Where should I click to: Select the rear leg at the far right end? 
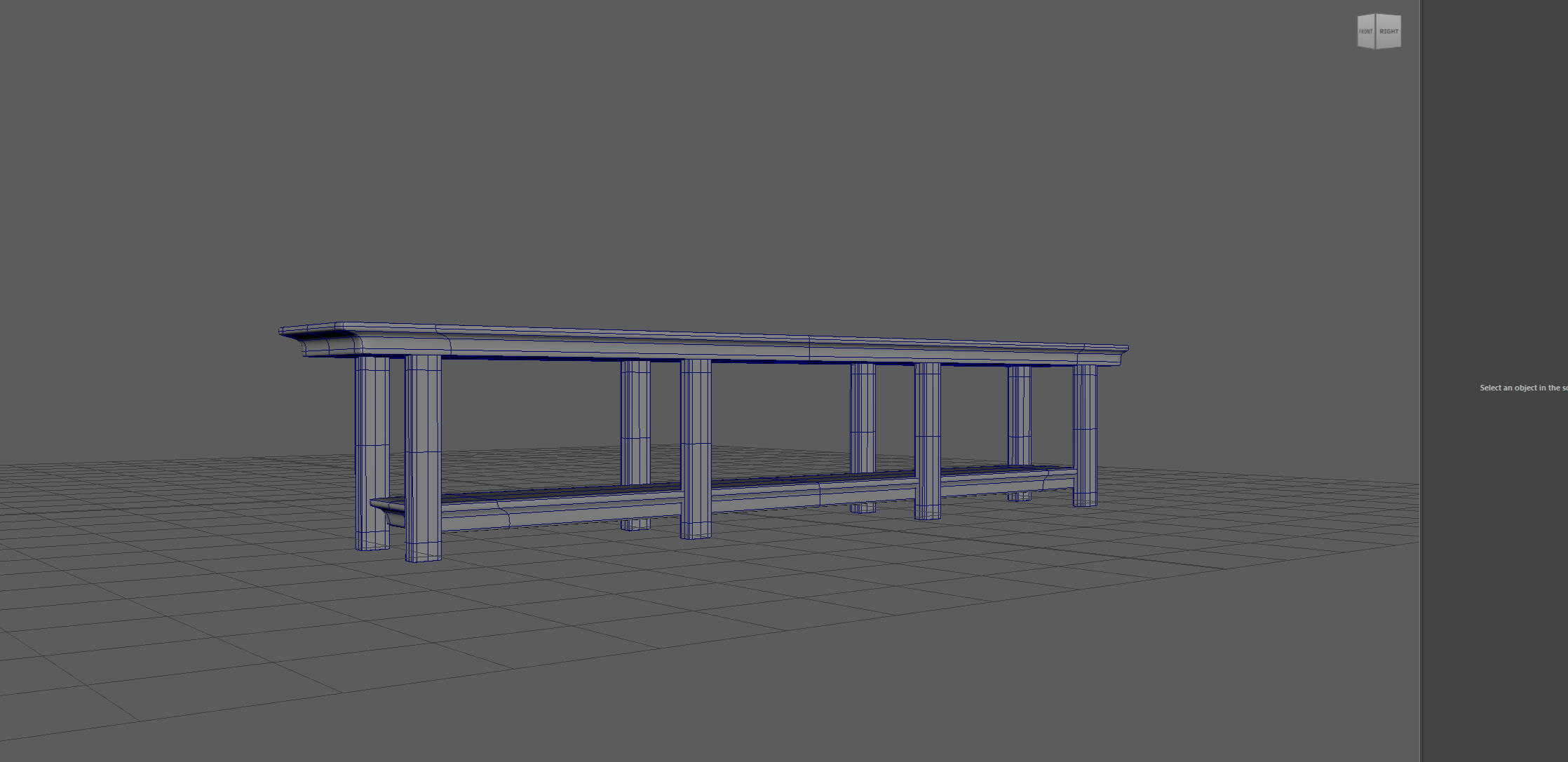1019,414
